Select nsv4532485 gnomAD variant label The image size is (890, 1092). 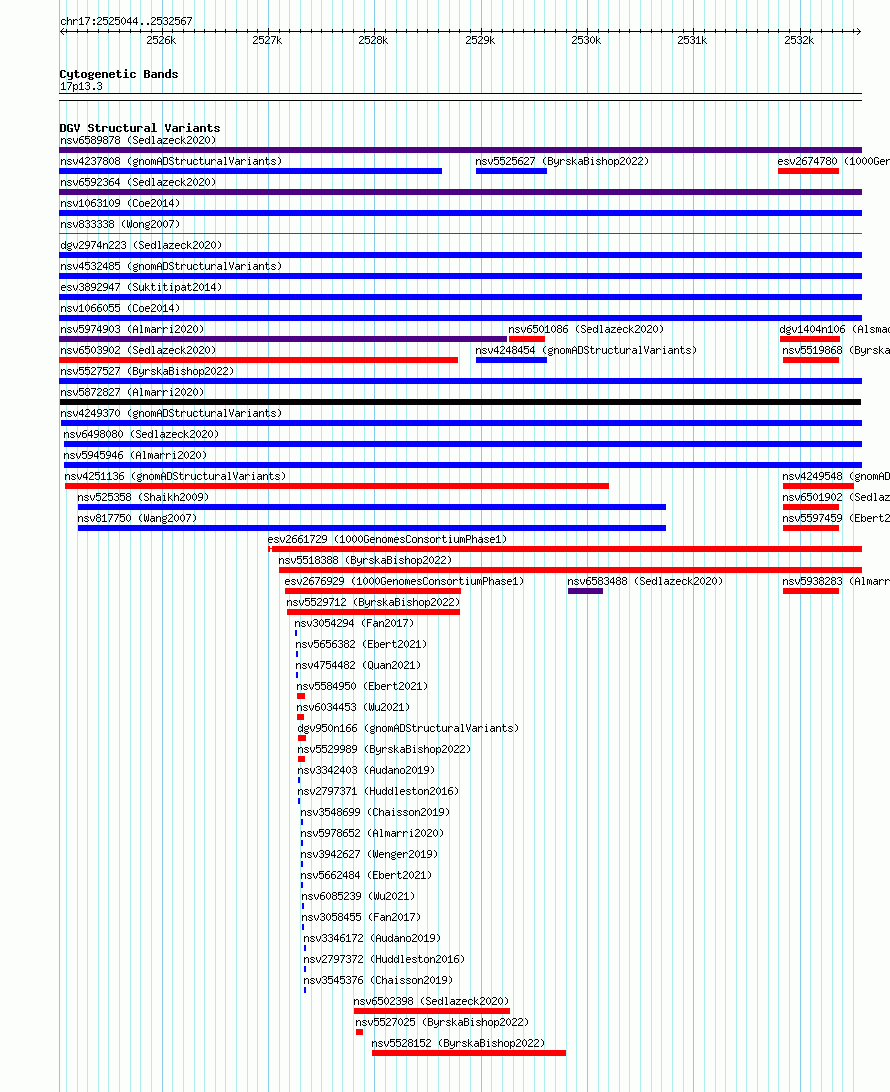tap(171, 266)
